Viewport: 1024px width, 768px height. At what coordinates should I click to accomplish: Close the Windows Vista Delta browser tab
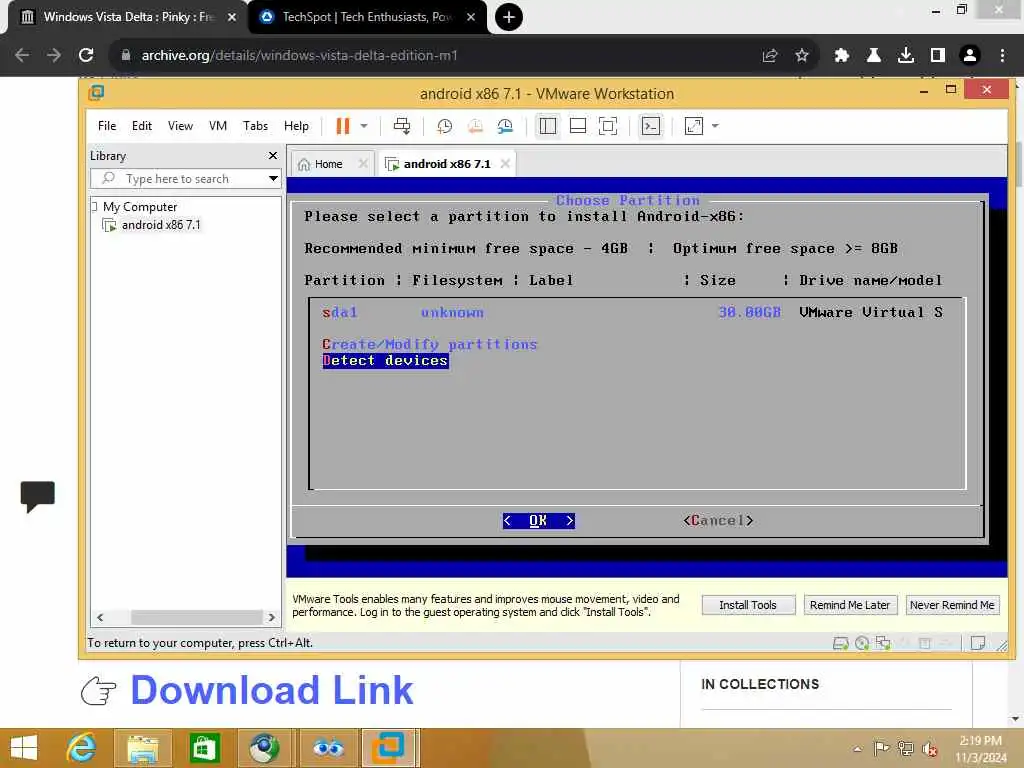[x=232, y=17]
